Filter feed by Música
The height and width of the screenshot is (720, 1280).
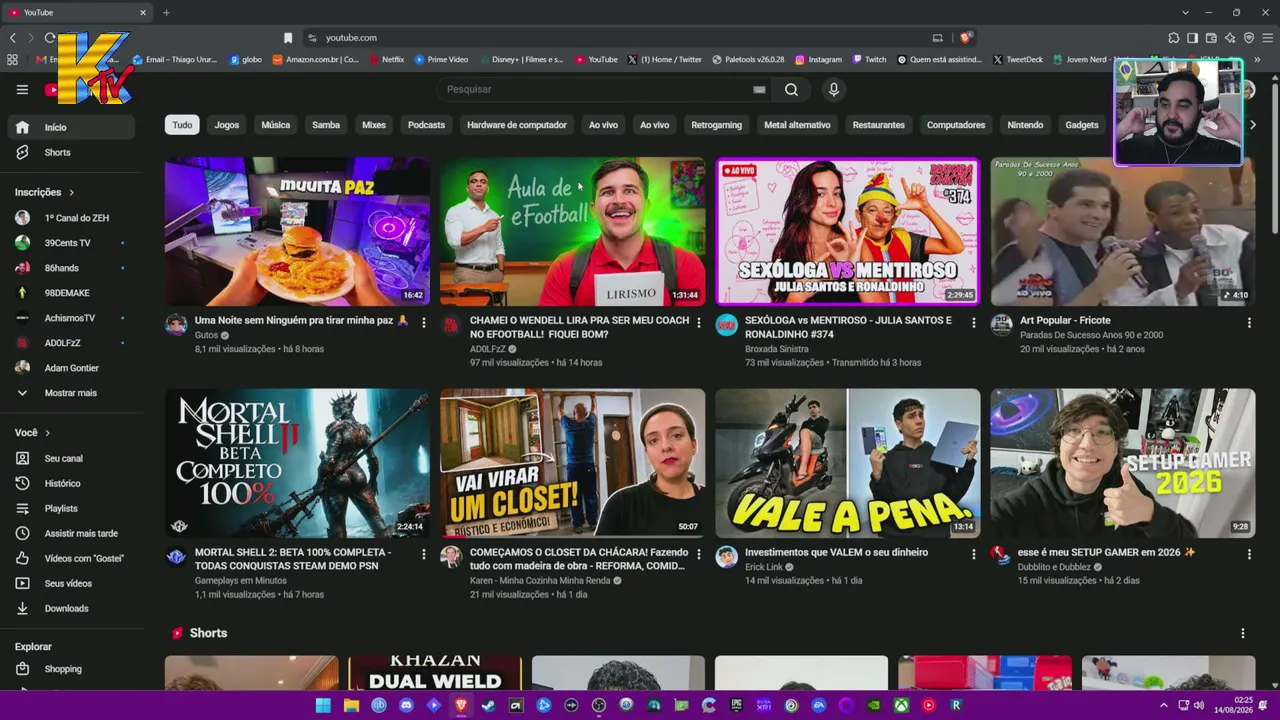tap(275, 125)
